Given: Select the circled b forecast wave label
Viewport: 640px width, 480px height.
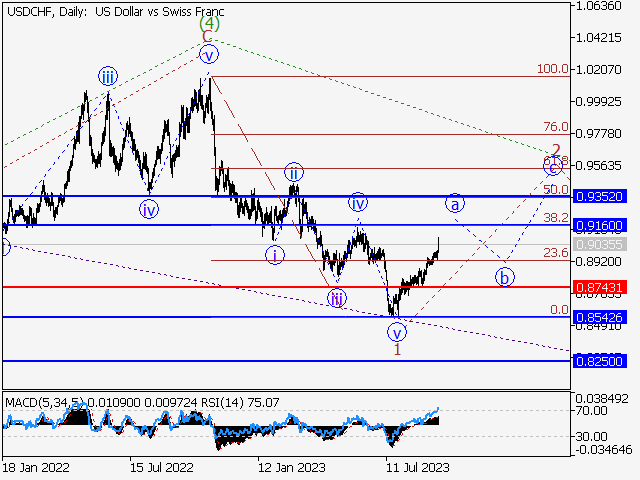Looking at the screenshot, I should pos(505,278).
